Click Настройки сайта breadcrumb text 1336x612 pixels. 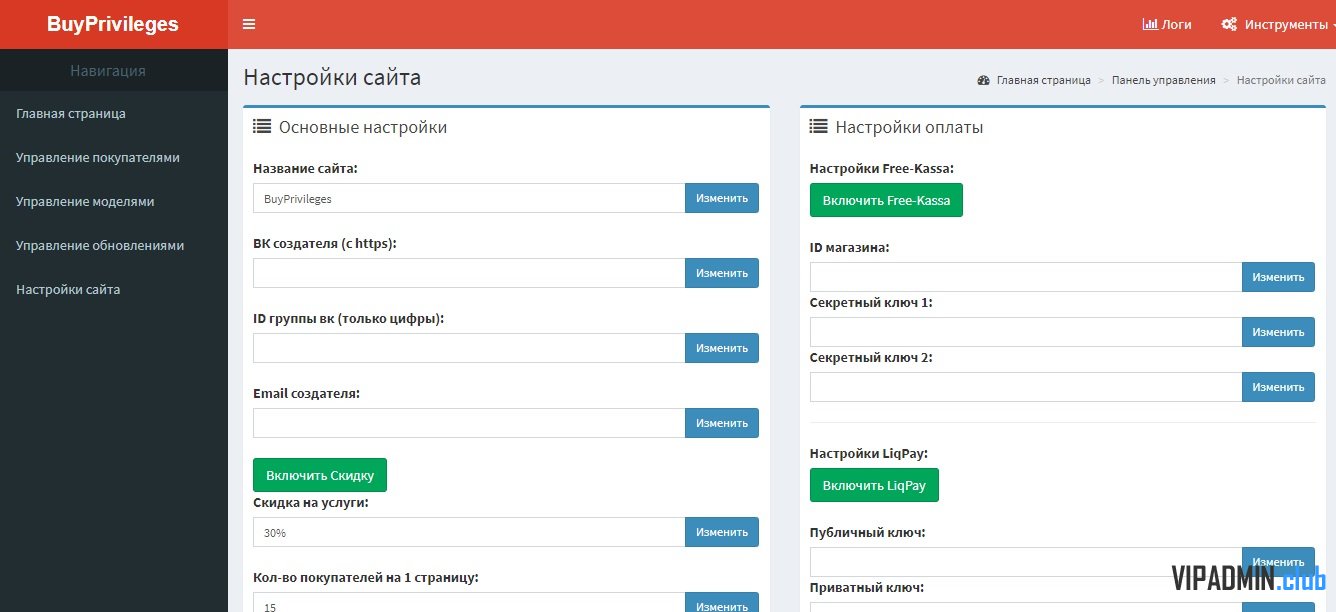click(1281, 80)
